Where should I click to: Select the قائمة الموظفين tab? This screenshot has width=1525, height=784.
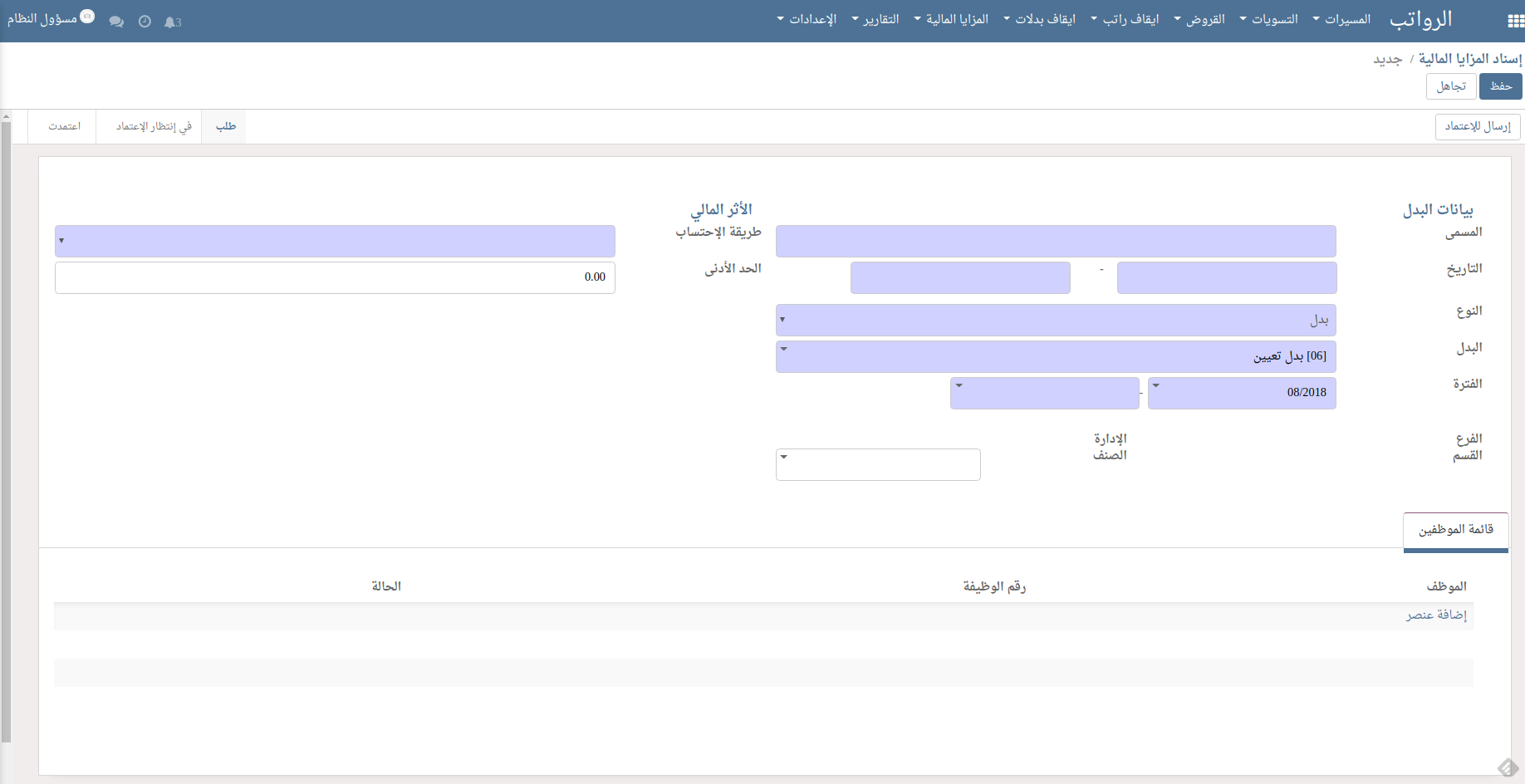pyautogui.click(x=1455, y=530)
